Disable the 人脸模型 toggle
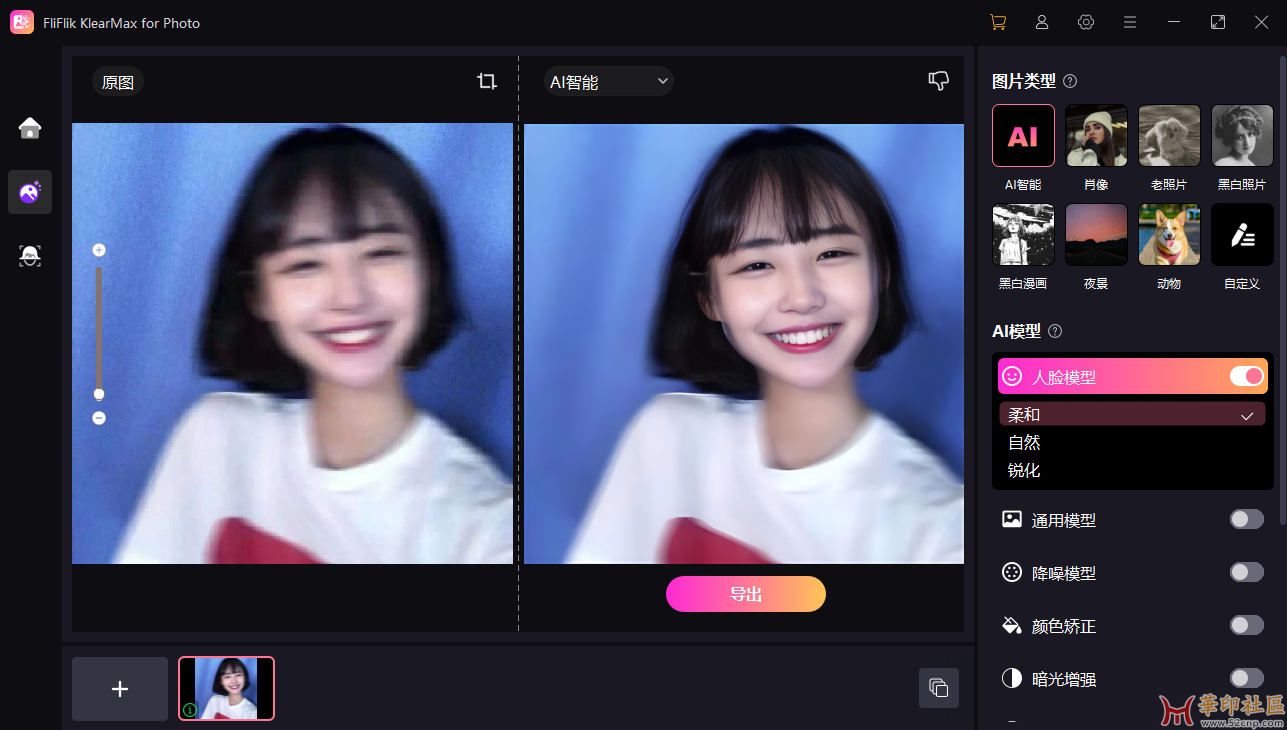The height and width of the screenshot is (730, 1287). [x=1246, y=376]
